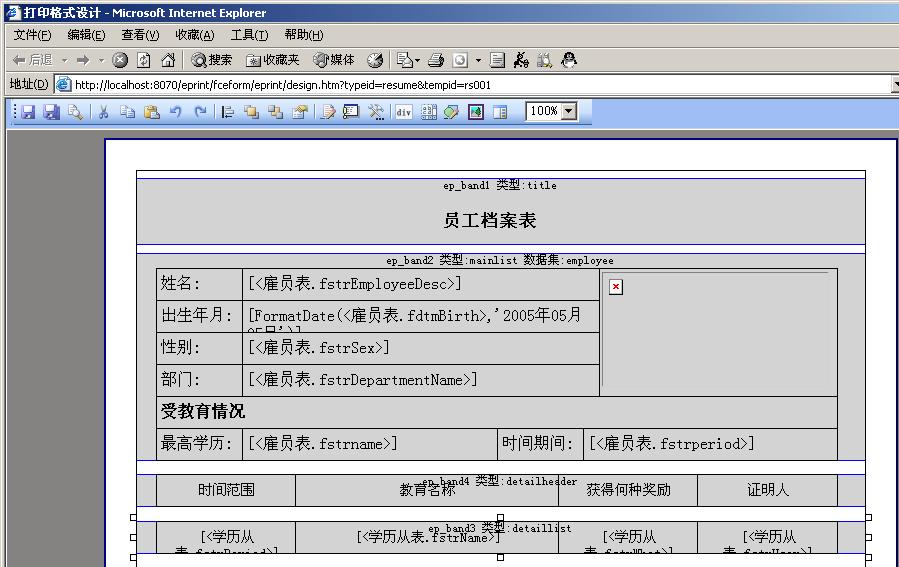The height and width of the screenshot is (567, 899).
Task: Click the 搜索 search button
Action: (212, 60)
